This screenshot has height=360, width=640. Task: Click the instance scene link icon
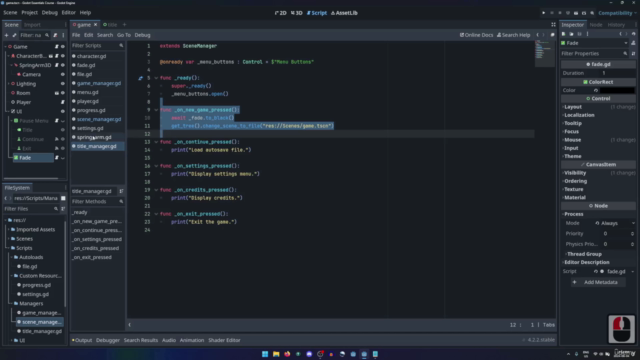click(x=14, y=36)
